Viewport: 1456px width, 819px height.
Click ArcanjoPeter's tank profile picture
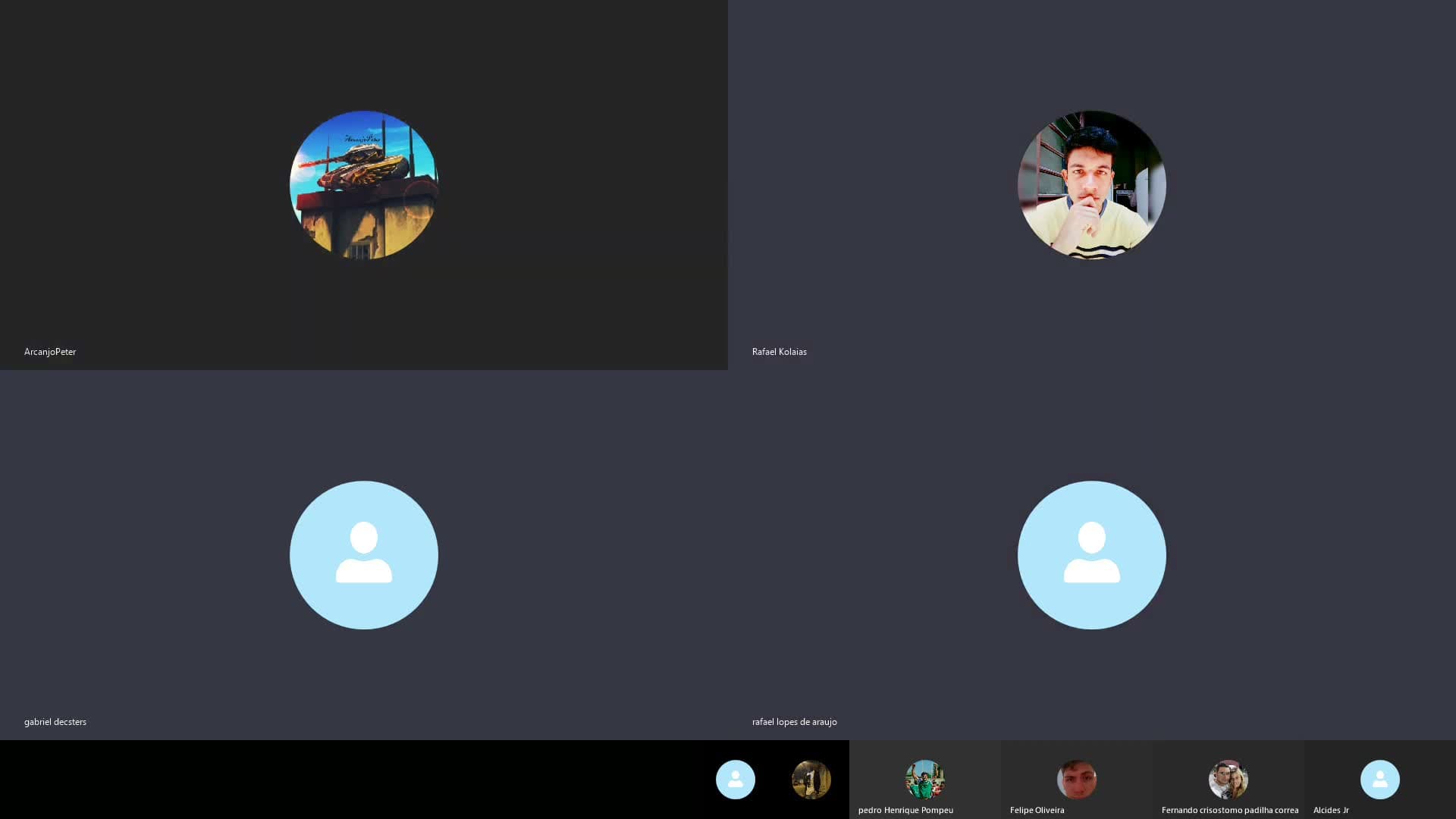[x=364, y=185]
